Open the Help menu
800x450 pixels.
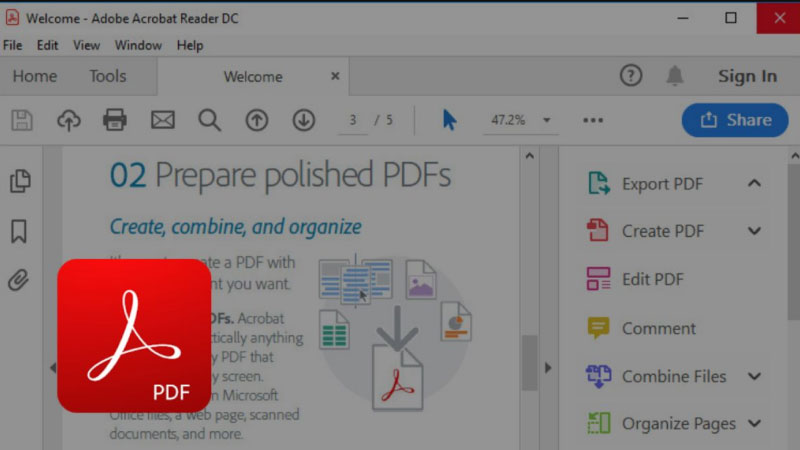190,45
